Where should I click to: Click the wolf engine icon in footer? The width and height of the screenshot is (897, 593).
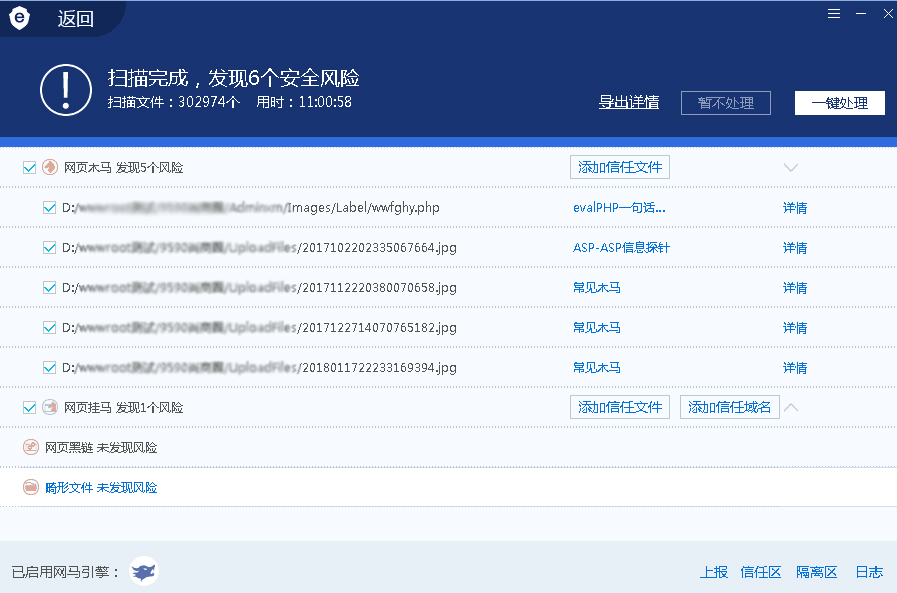coord(145,571)
